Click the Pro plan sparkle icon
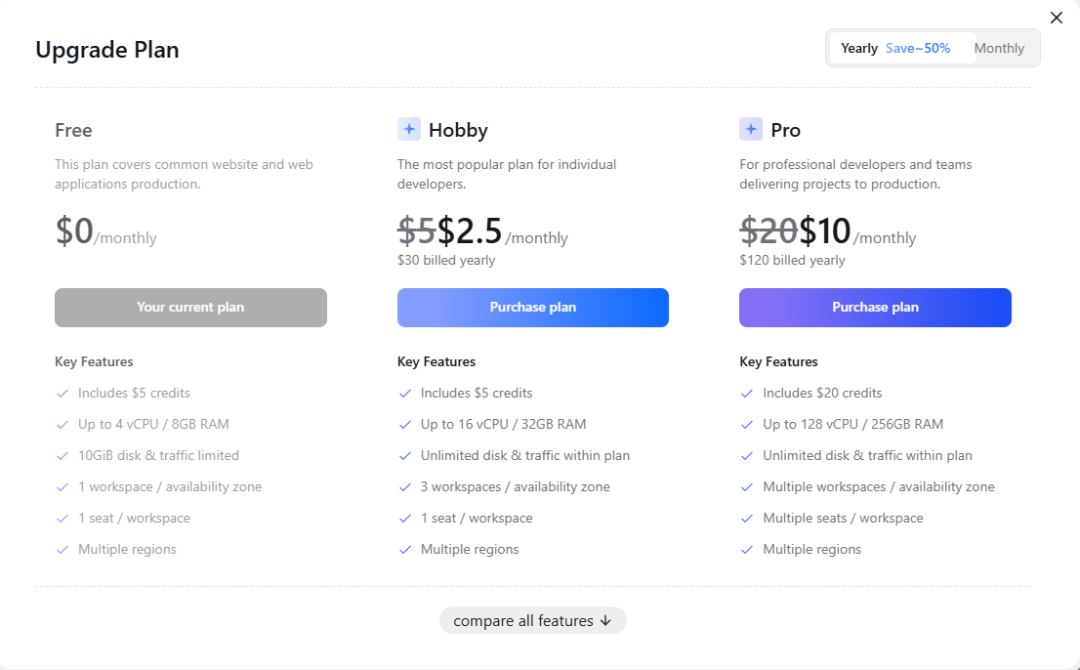This screenshot has height=670, width=1080. pos(751,129)
